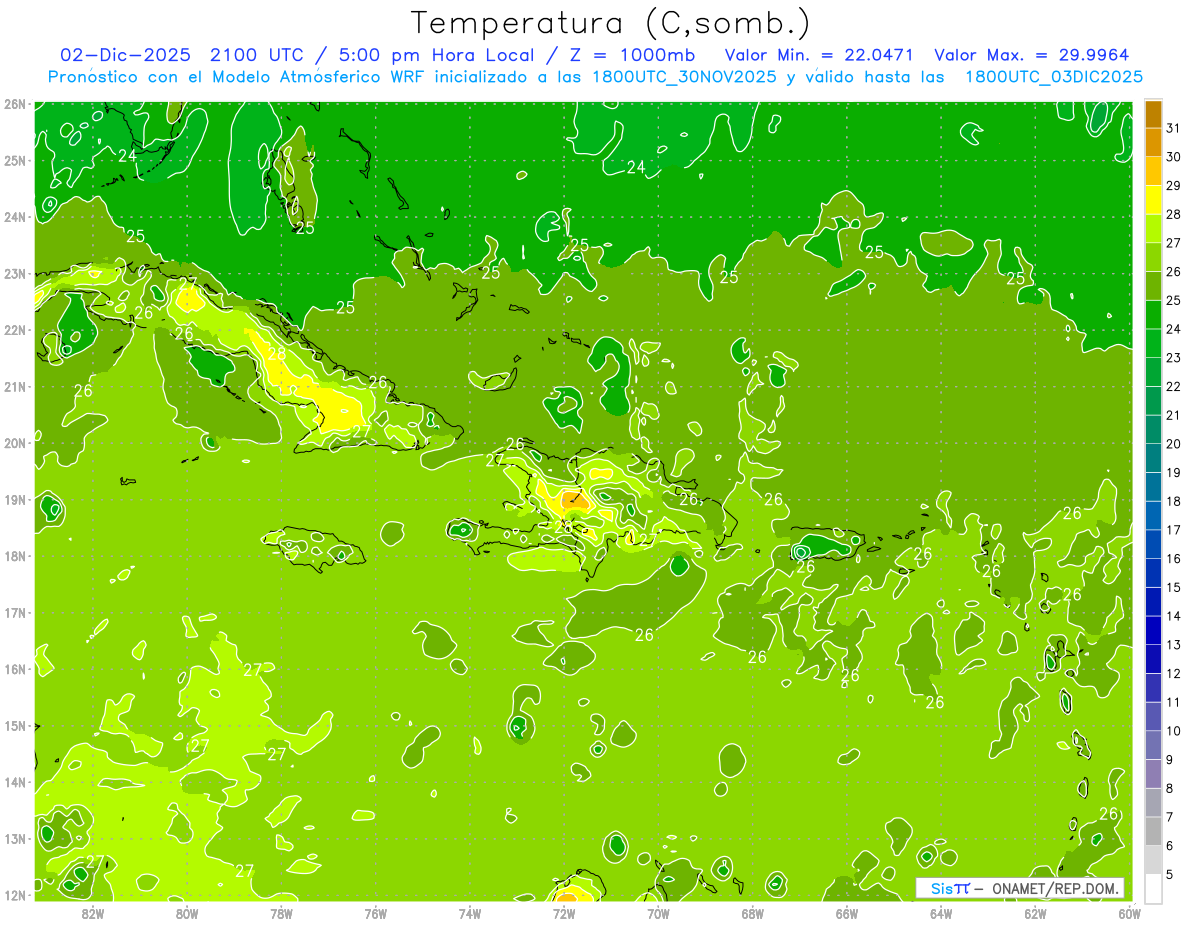Click the 76W longitude axis label
This screenshot has width=1200, height=927.
[x=375, y=912]
